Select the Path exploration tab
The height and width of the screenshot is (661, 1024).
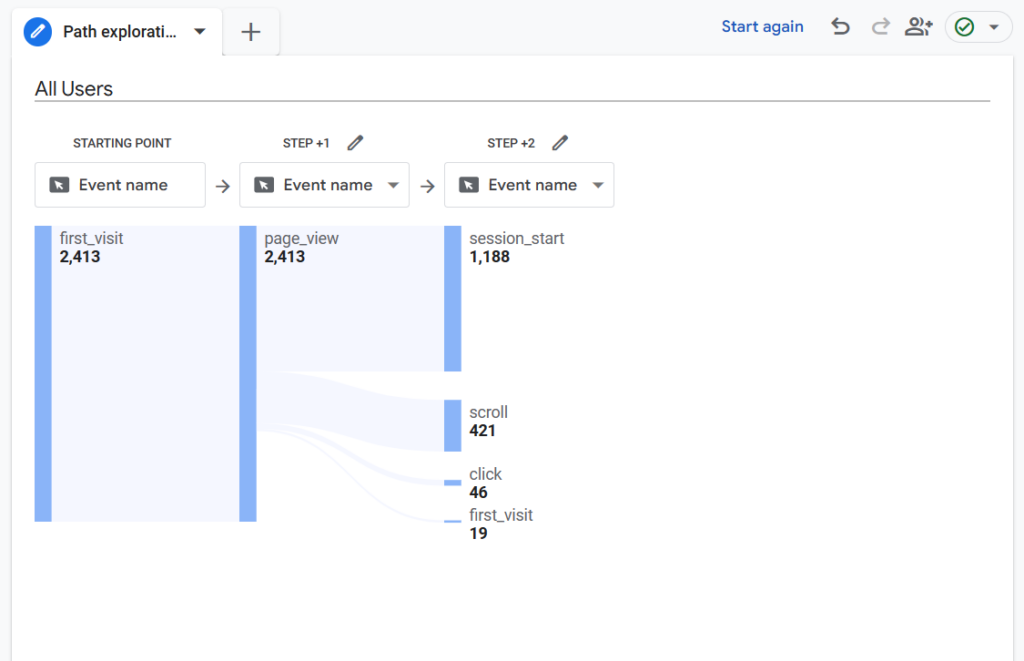coord(120,32)
